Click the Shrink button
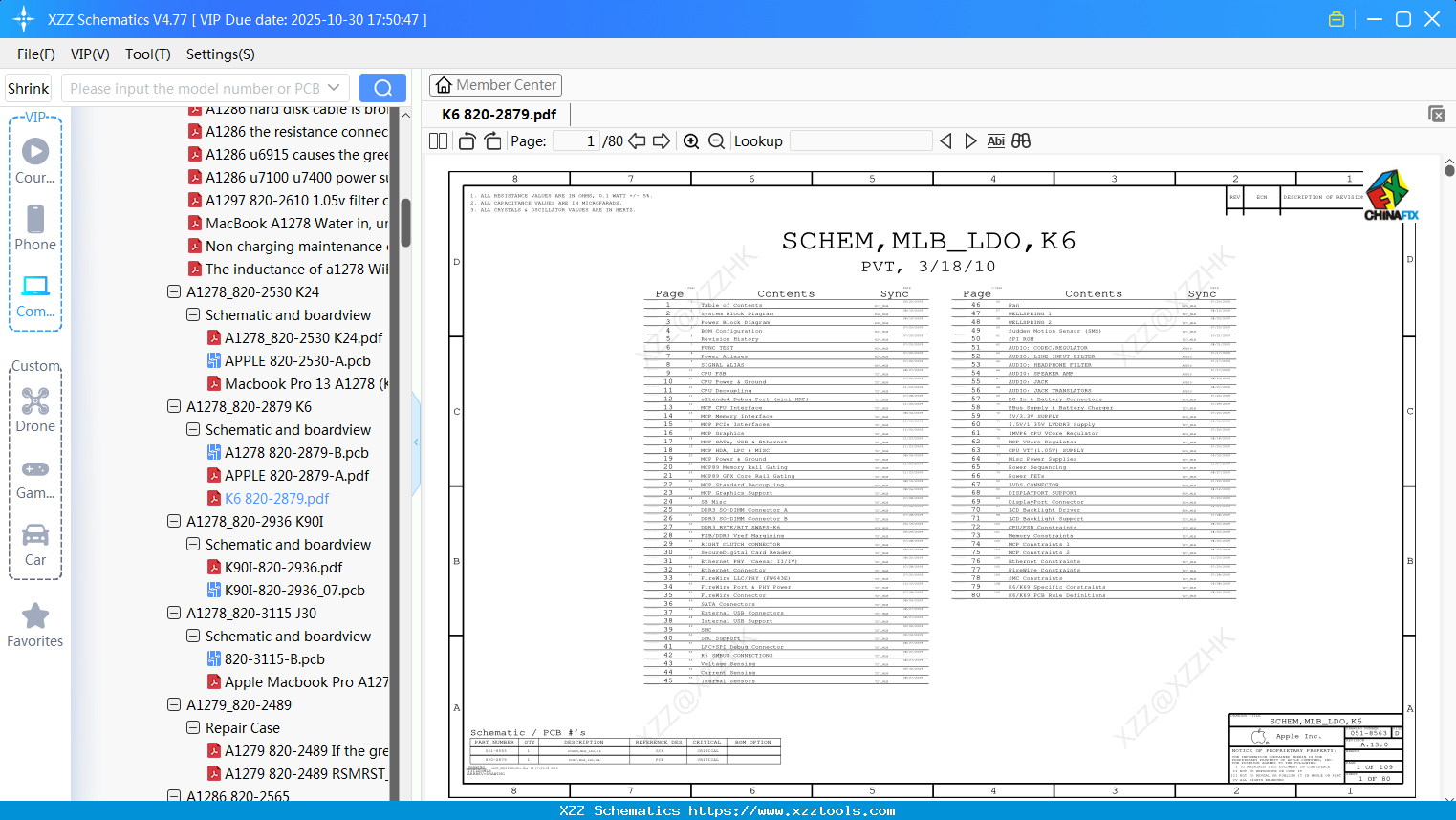1456x820 pixels. point(28,88)
